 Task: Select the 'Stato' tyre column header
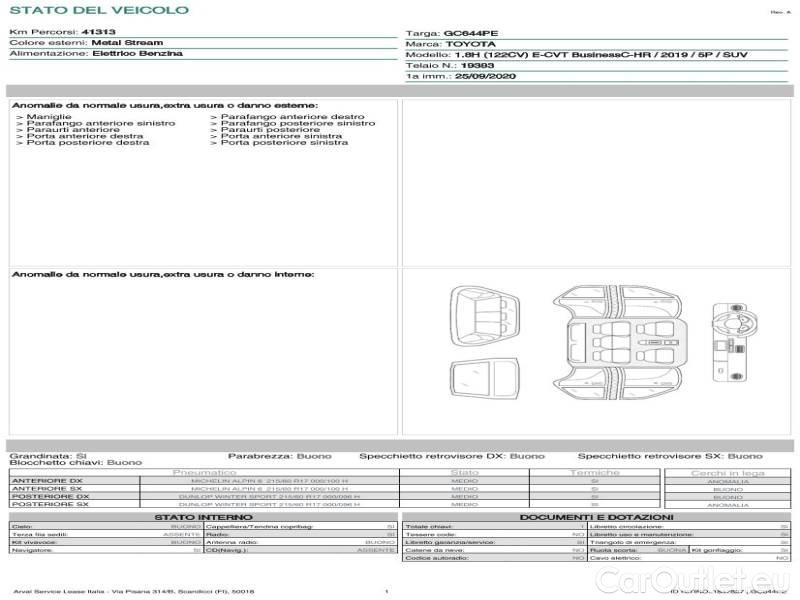tap(464, 472)
